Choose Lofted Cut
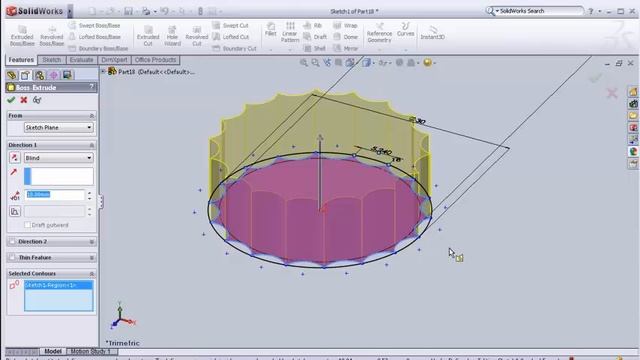Screen dimensions: 640x360 point(231,37)
